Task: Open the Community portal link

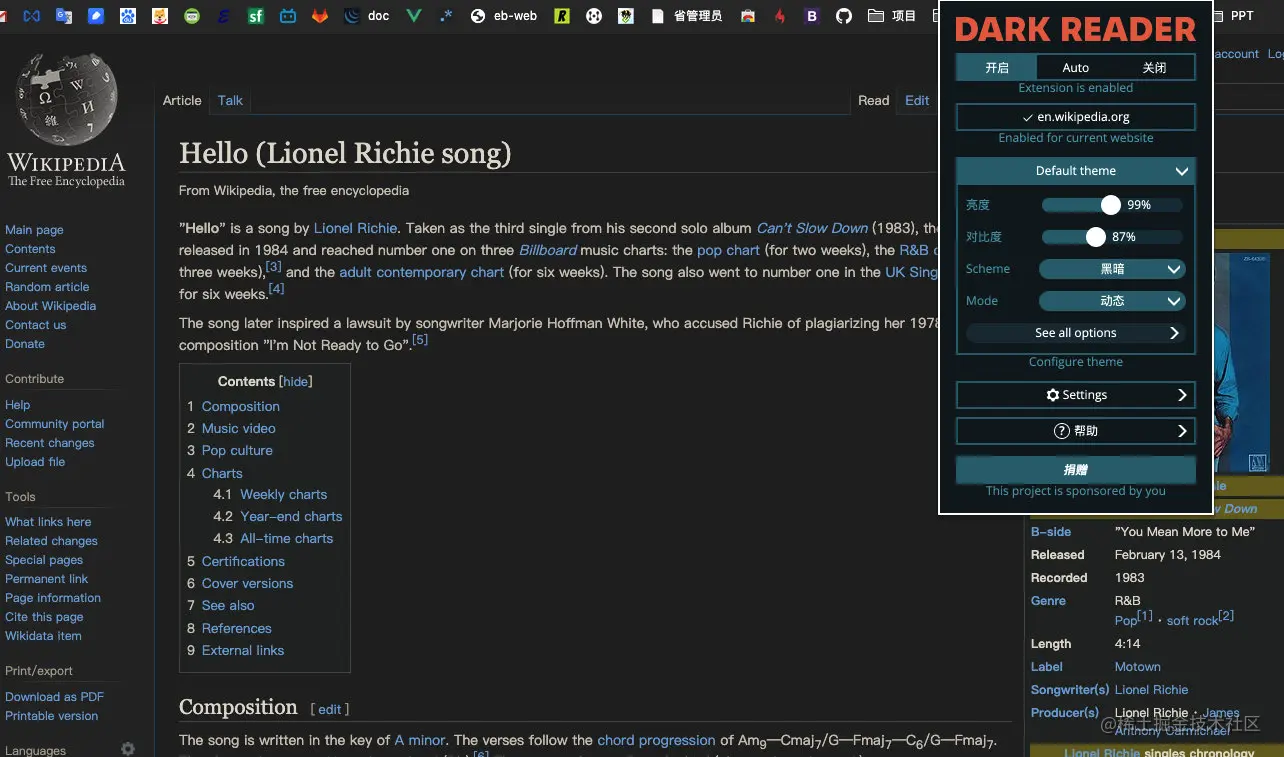Action: click(55, 424)
